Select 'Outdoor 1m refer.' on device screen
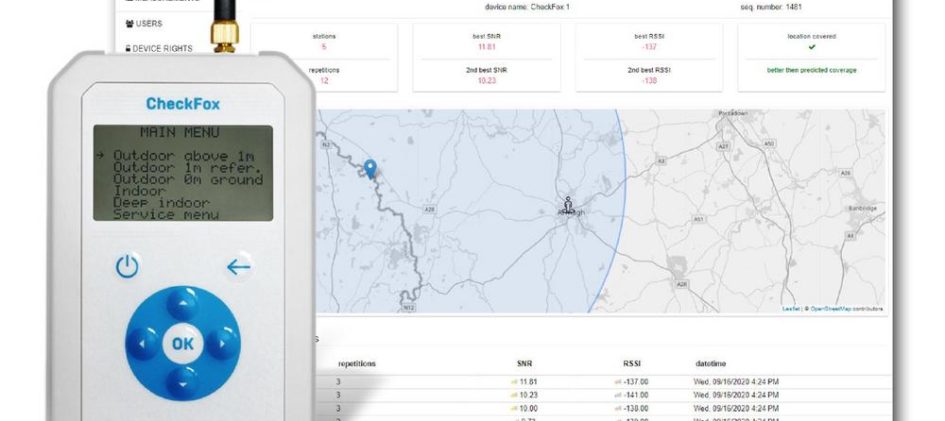The image size is (945, 421). tap(187, 168)
